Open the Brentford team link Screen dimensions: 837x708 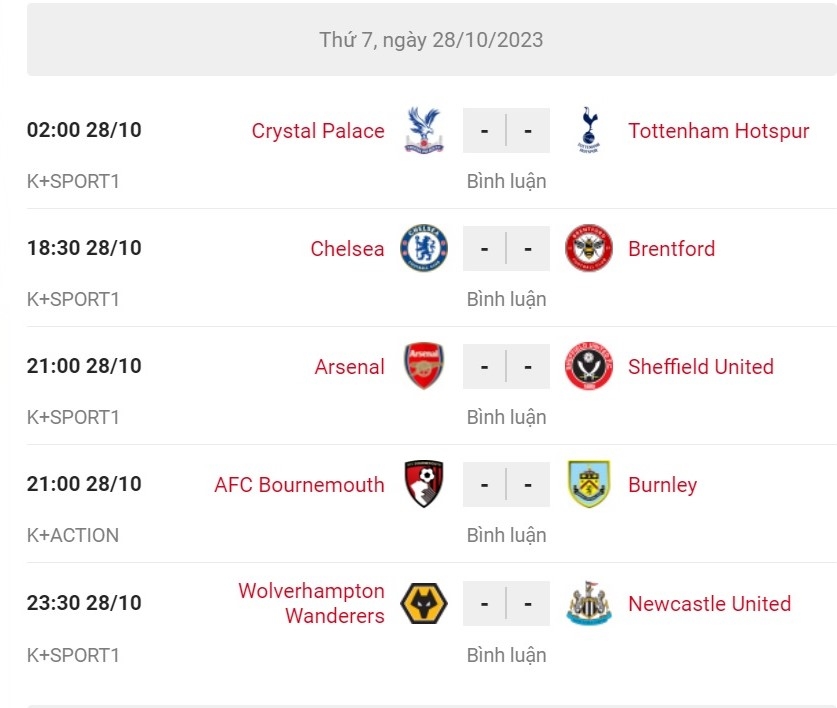click(671, 249)
